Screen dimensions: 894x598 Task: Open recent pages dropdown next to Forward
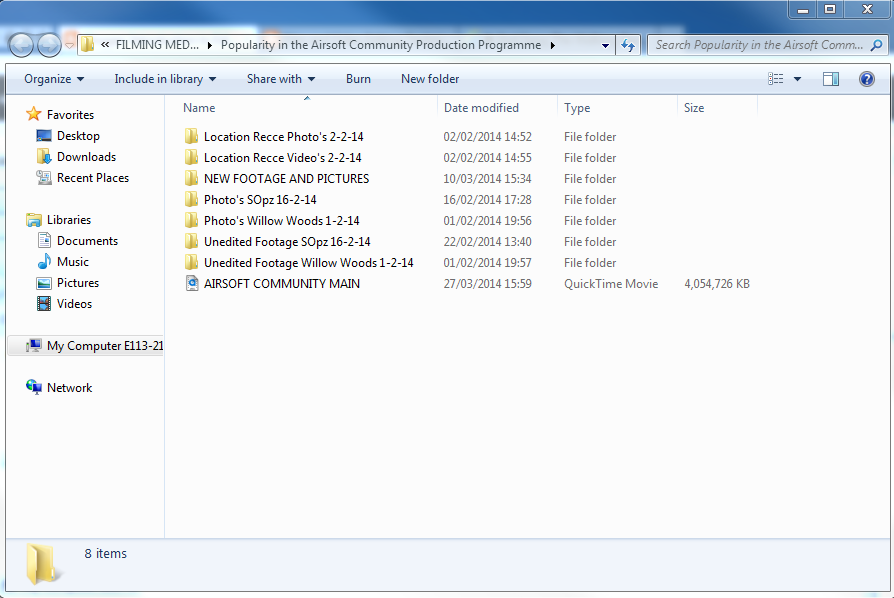pos(69,46)
